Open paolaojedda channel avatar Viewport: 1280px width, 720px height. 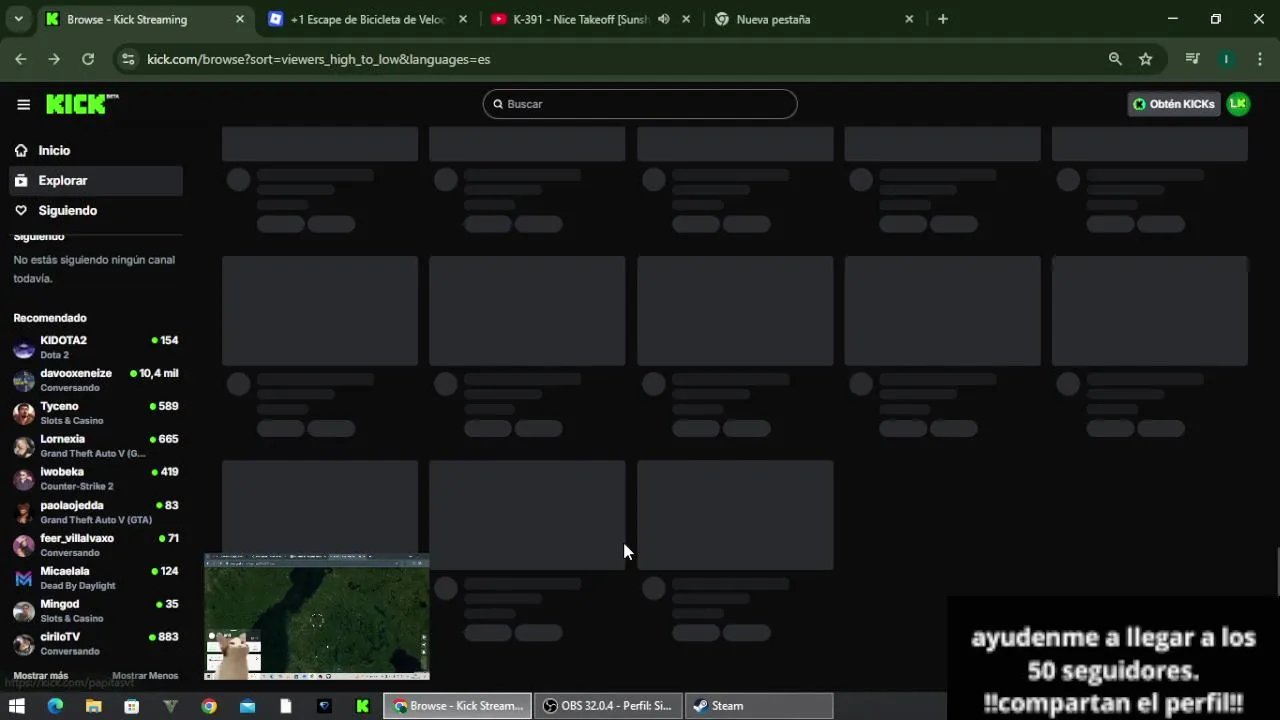pos(24,513)
